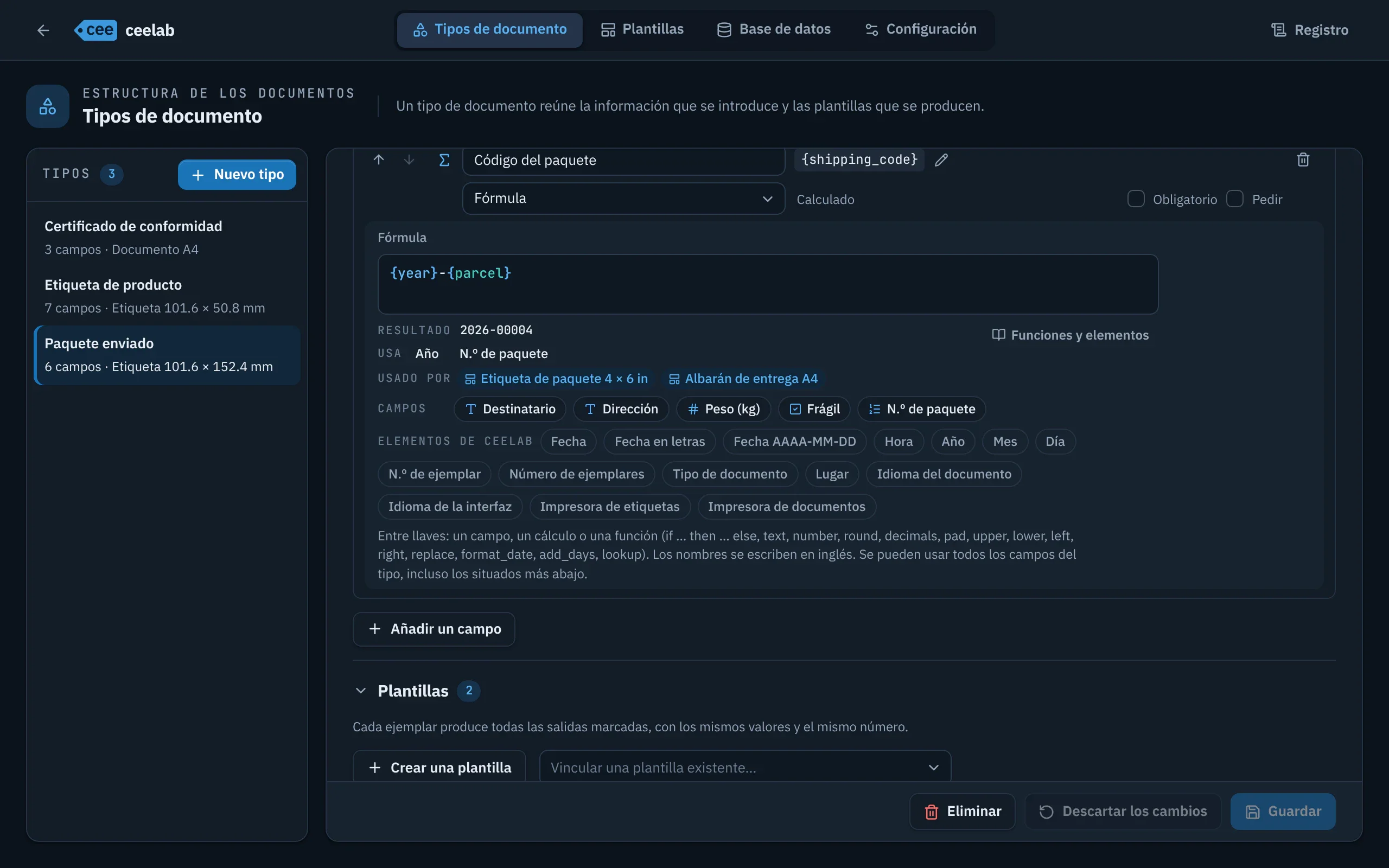Screen dimensions: 1389x868
Task: Delete the Código del paquete field
Action: tap(1303, 159)
